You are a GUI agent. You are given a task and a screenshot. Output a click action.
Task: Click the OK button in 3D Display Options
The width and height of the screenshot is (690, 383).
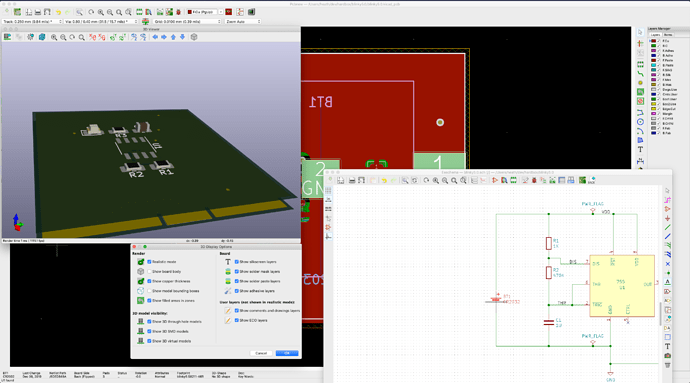click(287, 353)
